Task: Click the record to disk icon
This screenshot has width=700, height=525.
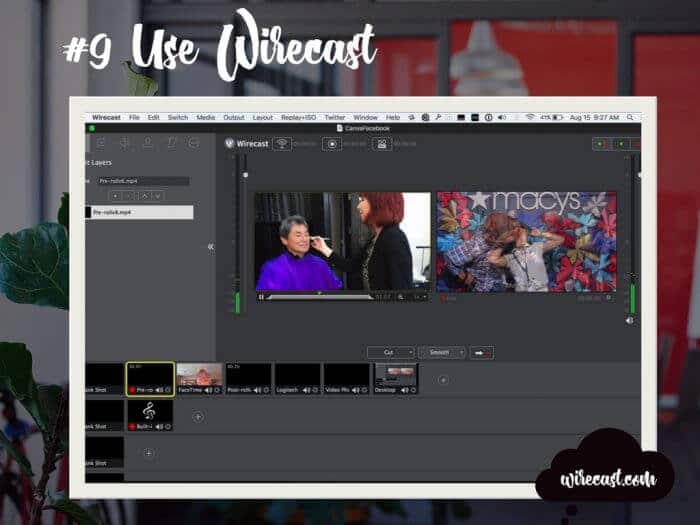Action: [332, 144]
